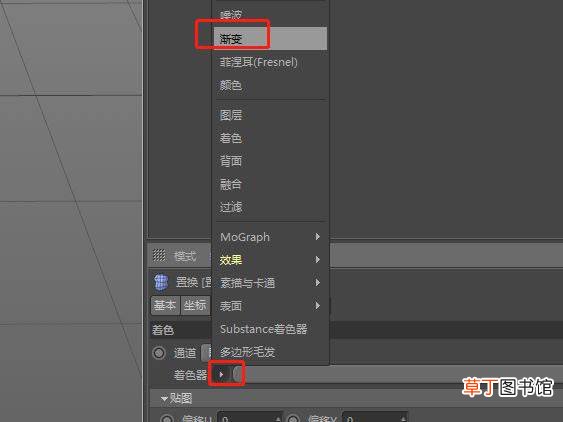Click the dotted grip icon beside 模式
This screenshot has height=422, width=563.
(x=159, y=255)
